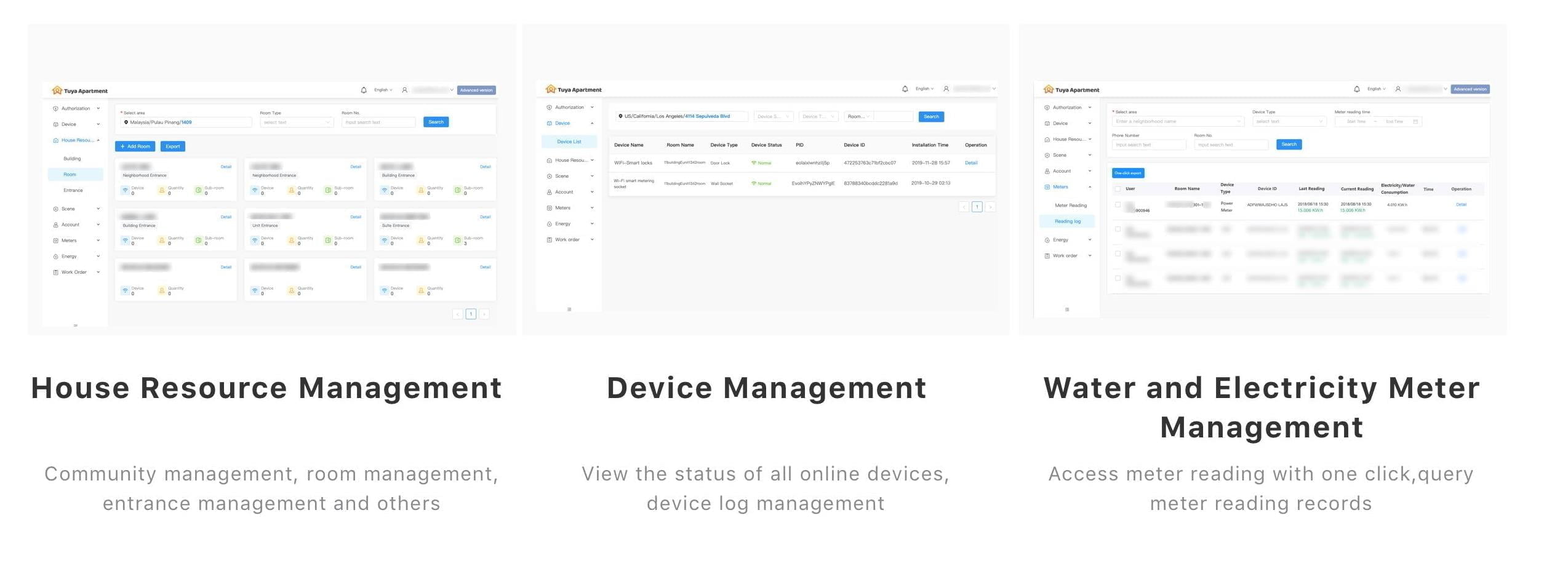
Task: Open the Room Type dropdown
Action: coord(296,122)
